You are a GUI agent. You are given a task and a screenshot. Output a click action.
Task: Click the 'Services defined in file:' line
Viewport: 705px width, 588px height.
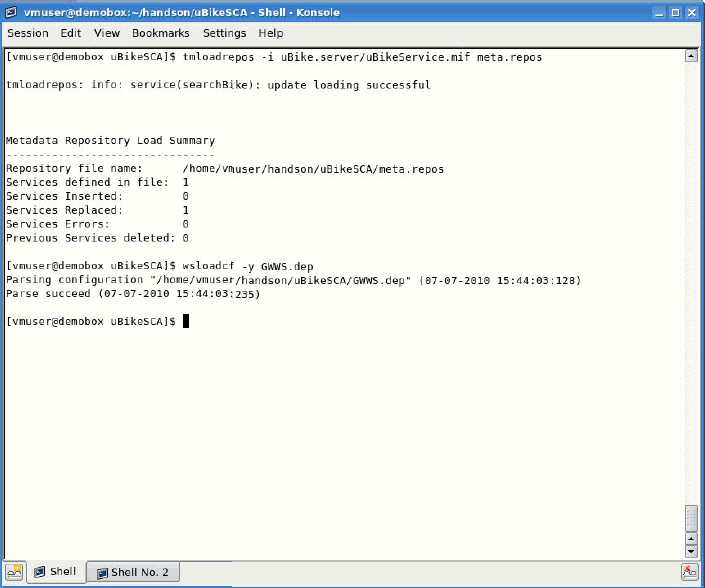coord(98,182)
